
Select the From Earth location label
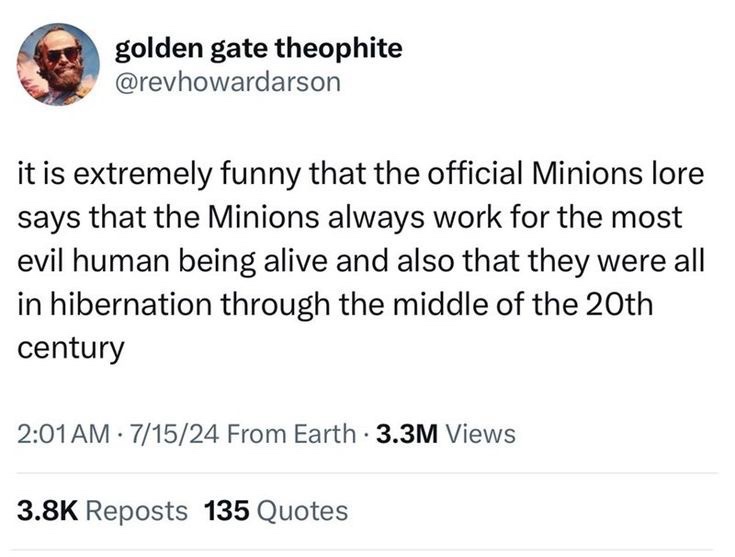[x=283, y=434]
